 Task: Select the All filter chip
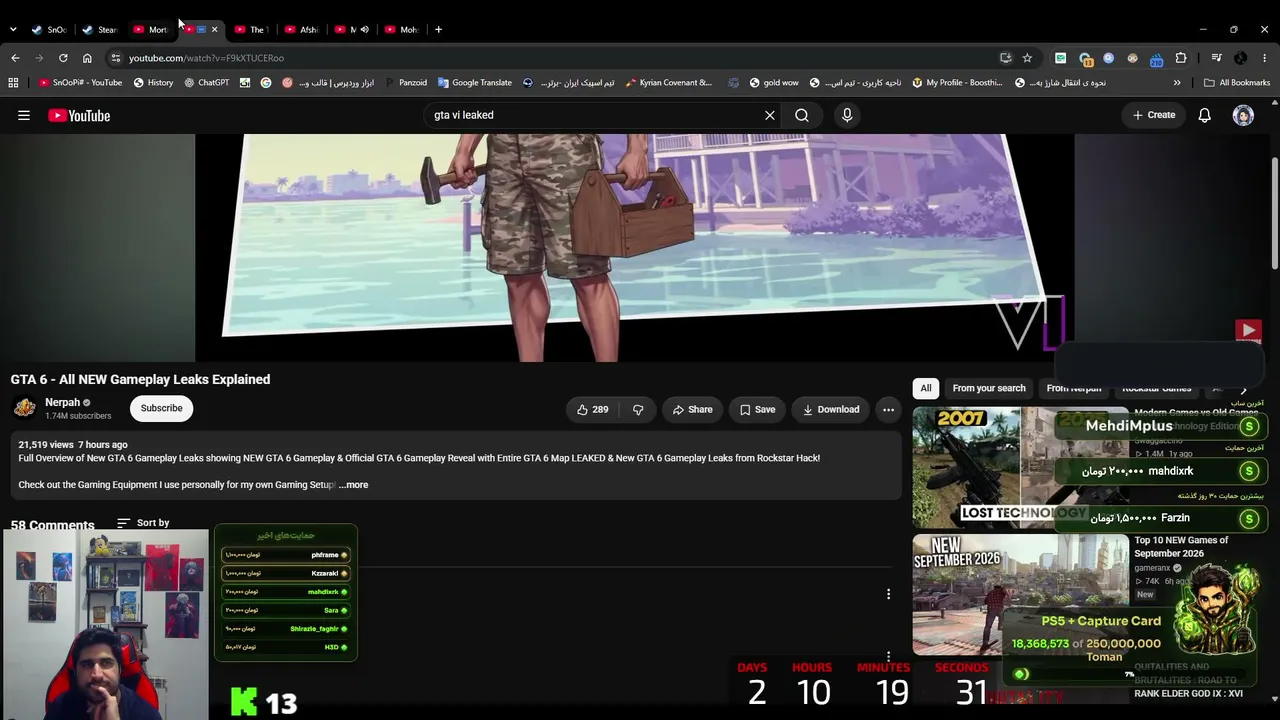pyautogui.click(x=926, y=388)
